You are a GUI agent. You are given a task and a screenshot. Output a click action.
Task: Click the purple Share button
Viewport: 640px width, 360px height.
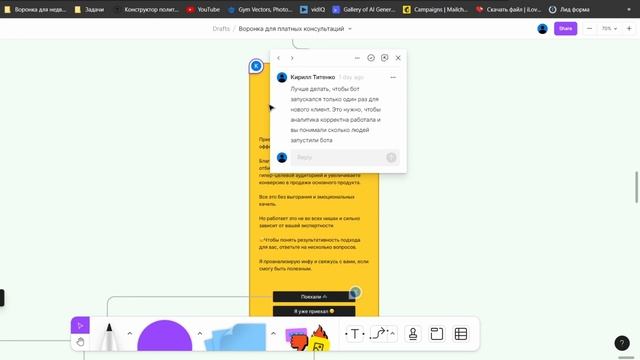pyautogui.click(x=565, y=29)
